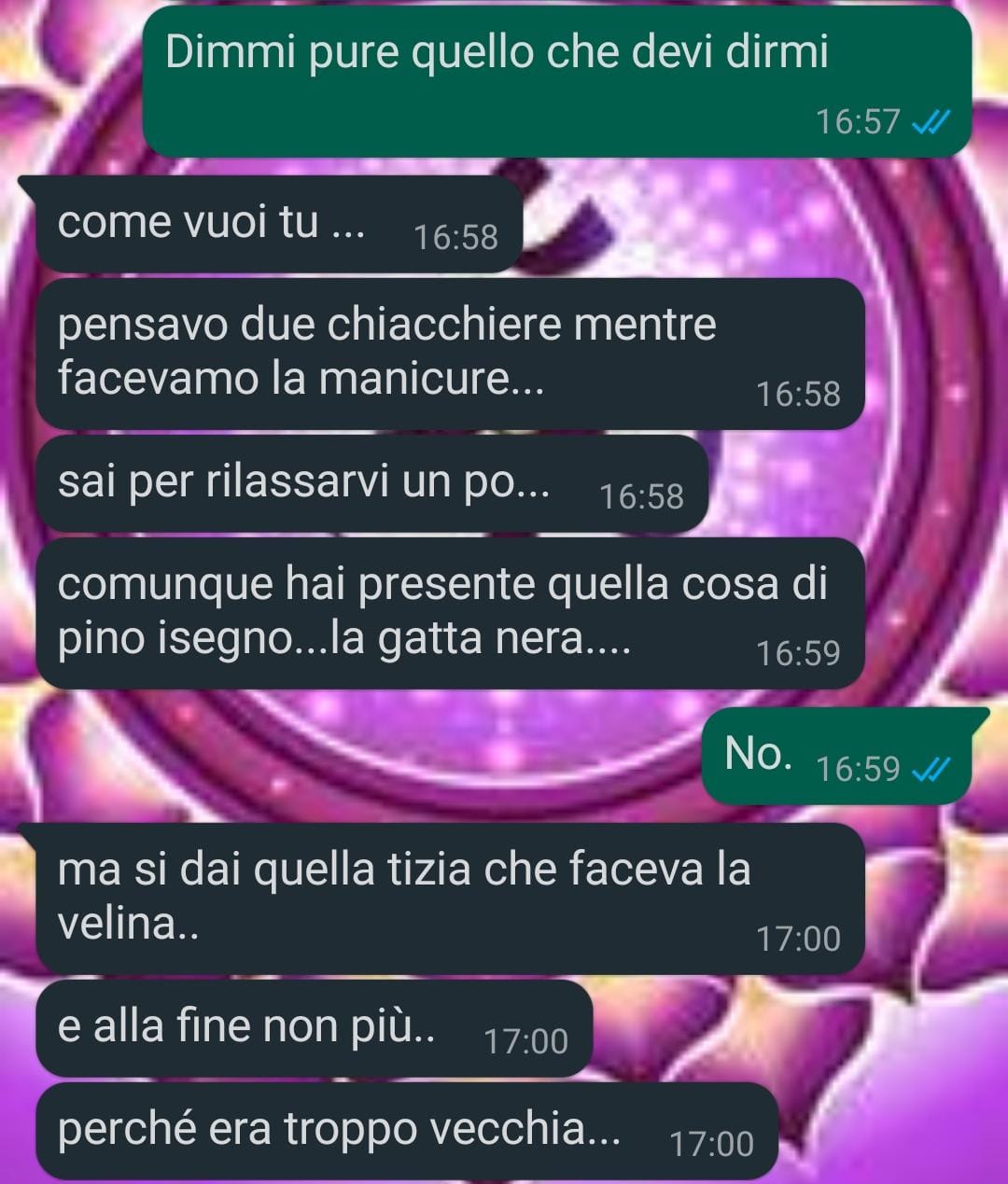The image size is (1008, 1184).
Task: Select the 'e alla fine non più..' message
Action: pos(314,1028)
